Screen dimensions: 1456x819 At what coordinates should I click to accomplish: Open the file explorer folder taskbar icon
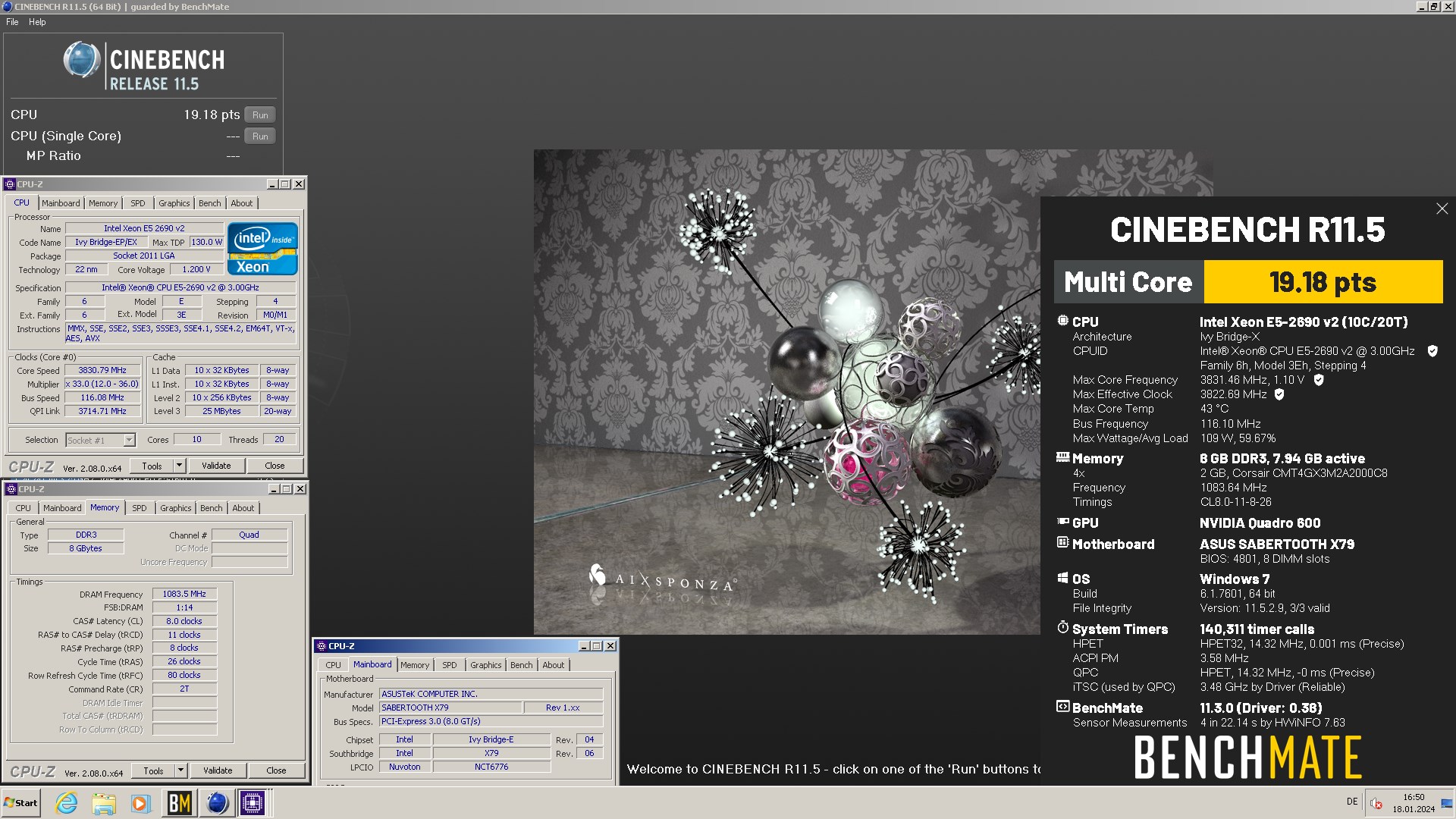[x=104, y=803]
